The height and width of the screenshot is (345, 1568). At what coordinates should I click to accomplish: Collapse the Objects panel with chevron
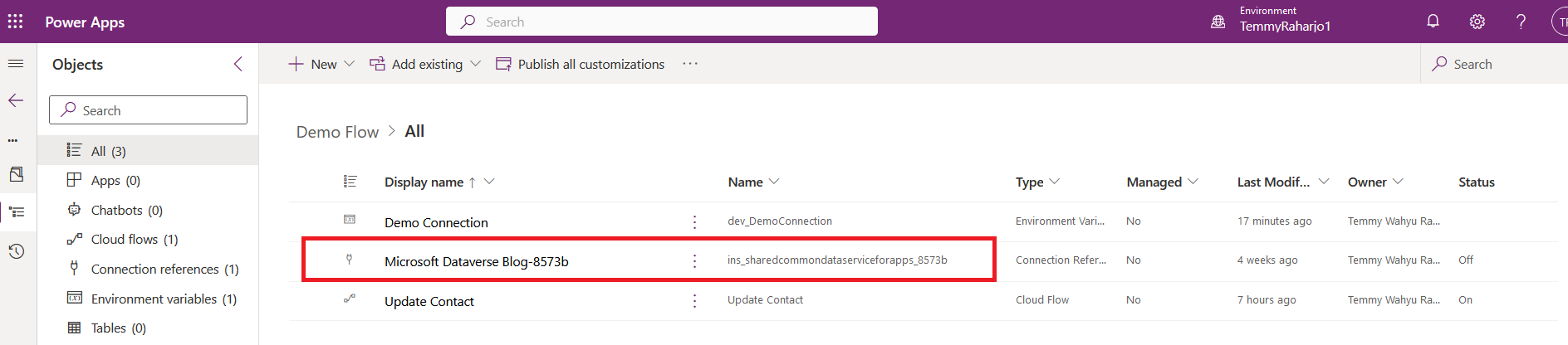238,64
